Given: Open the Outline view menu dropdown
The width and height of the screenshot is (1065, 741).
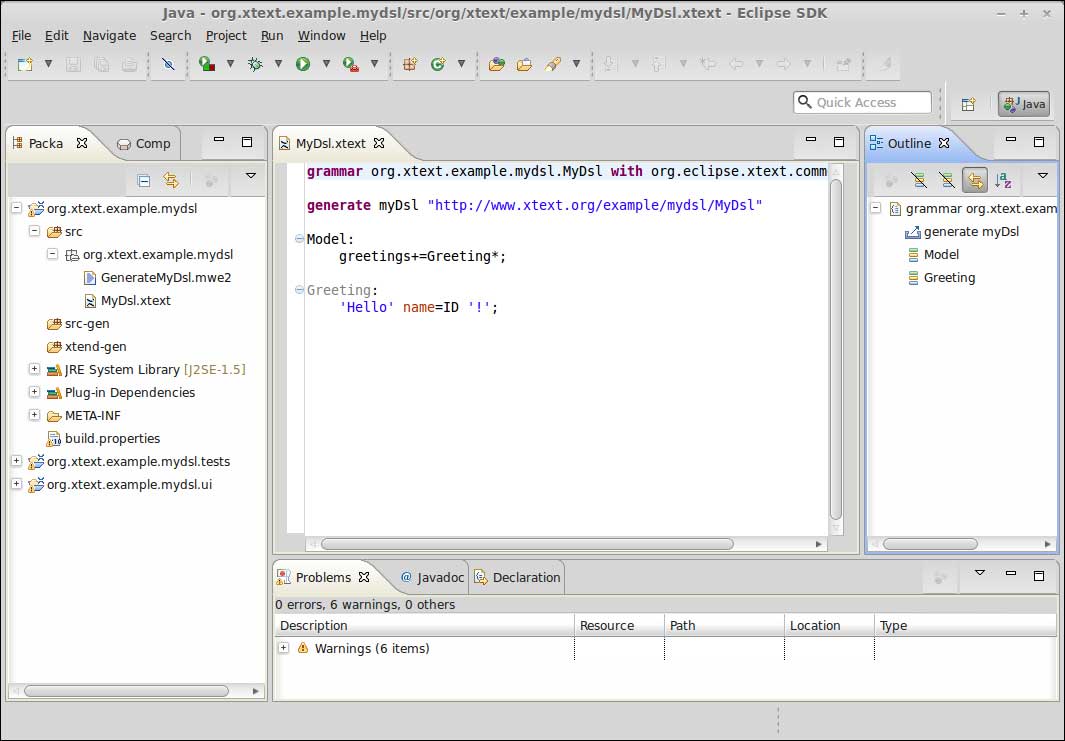Looking at the screenshot, I should [x=1042, y=177].
